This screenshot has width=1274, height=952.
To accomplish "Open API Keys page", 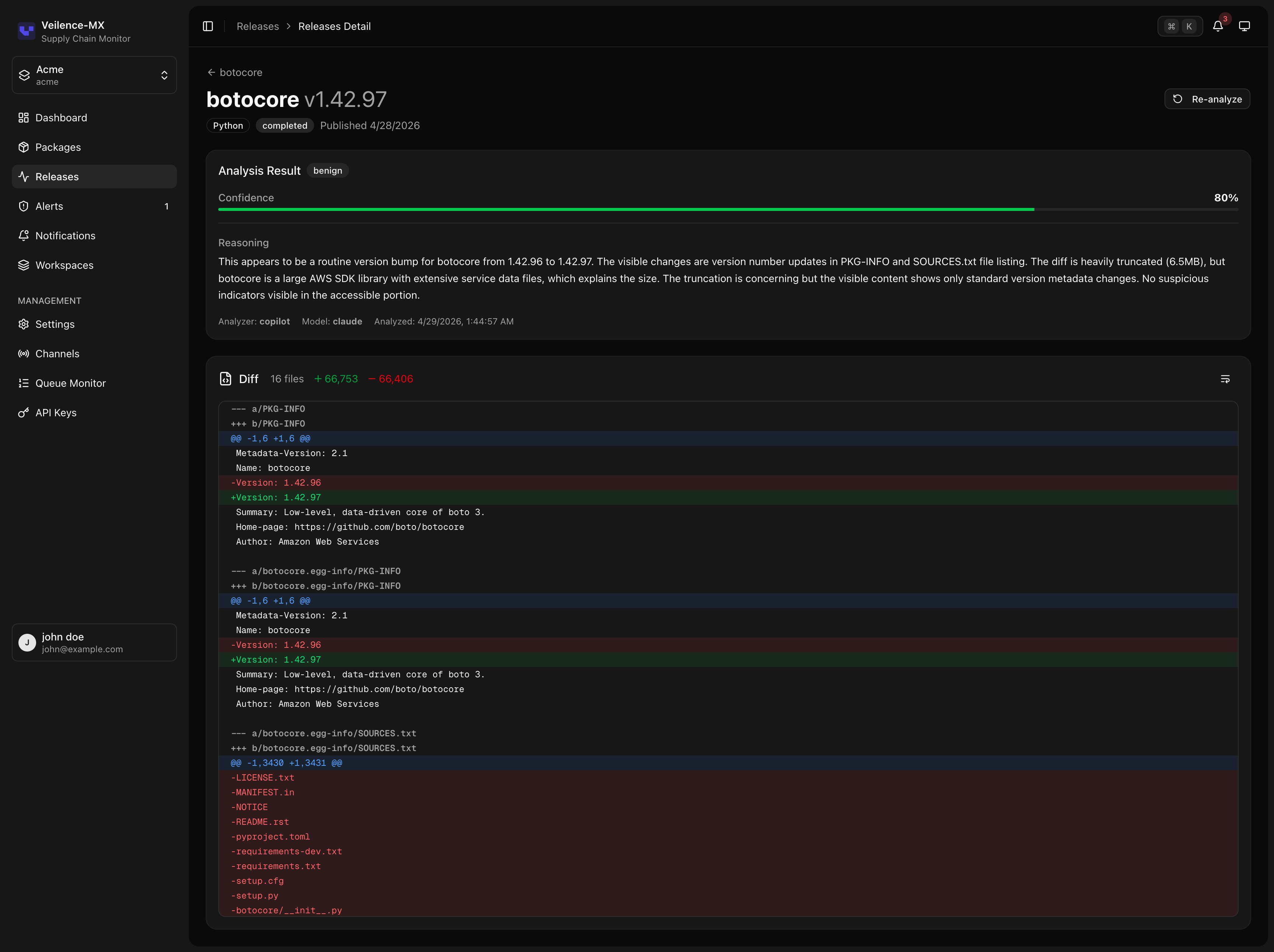I will point(94,412).
